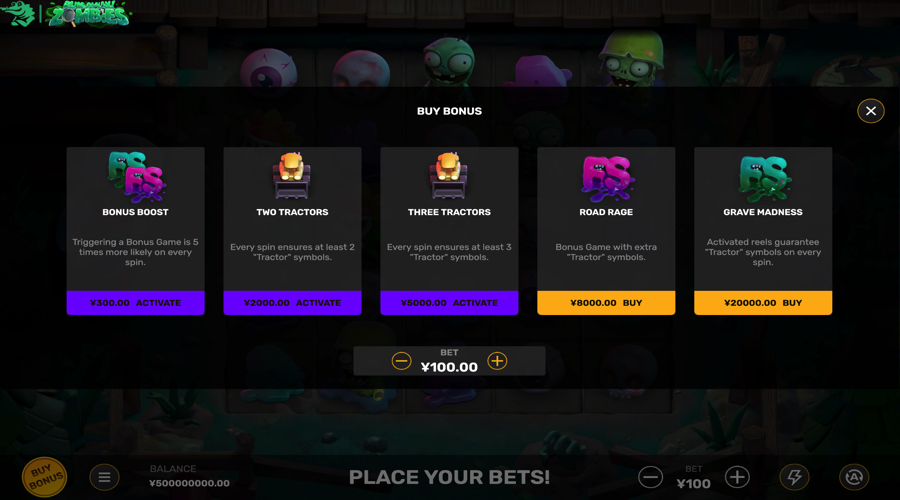900x500 pixels.
Task: Activate Two Tractors for ¥2000.00
Action: tap(292, 303)
